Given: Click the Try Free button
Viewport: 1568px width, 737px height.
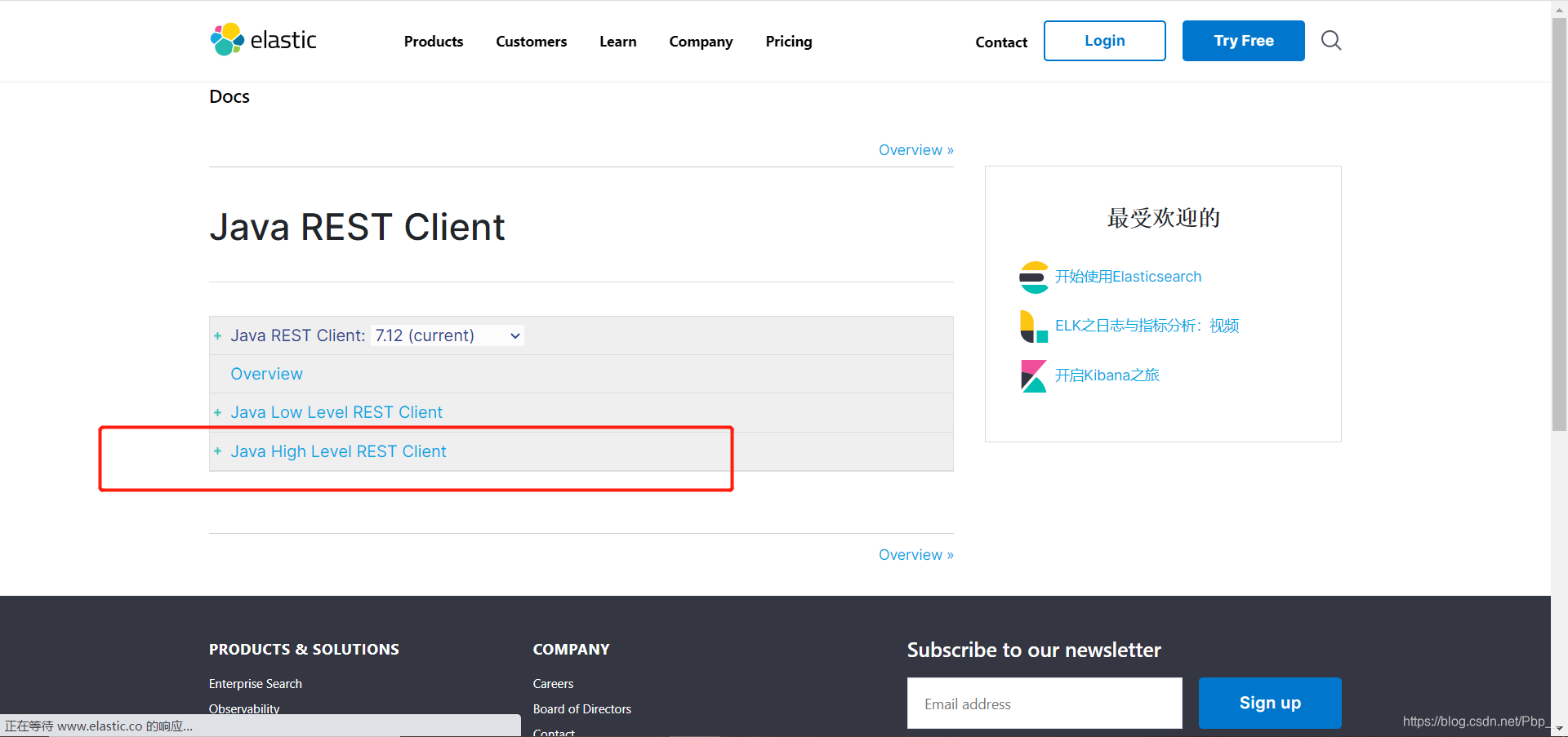Looking at the screenshot, I should (x=1244, y=41).
